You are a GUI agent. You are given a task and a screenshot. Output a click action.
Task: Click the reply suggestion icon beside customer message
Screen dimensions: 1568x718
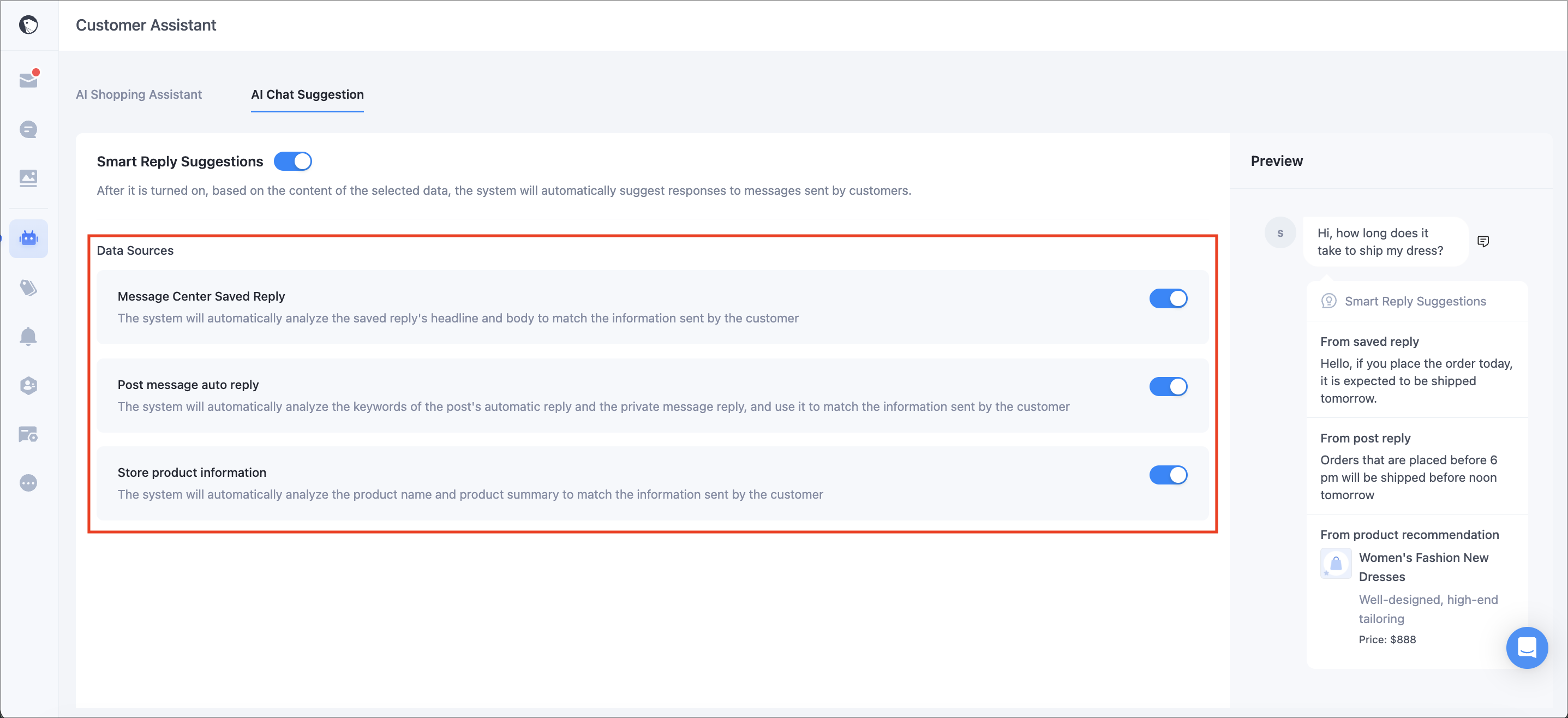1483,242
